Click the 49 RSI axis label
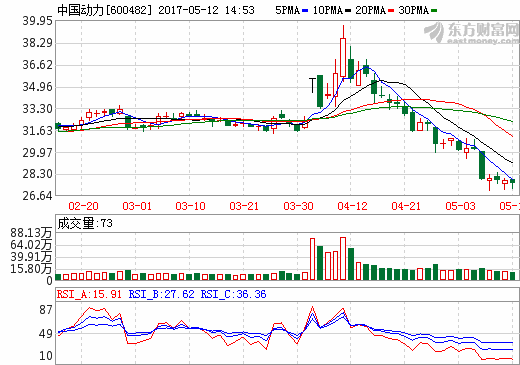This screenshot has height=365, width=520. (46, 334)
